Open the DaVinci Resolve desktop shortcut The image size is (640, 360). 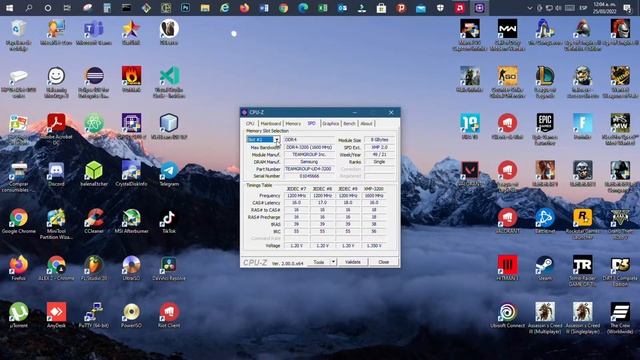(169, 268)
